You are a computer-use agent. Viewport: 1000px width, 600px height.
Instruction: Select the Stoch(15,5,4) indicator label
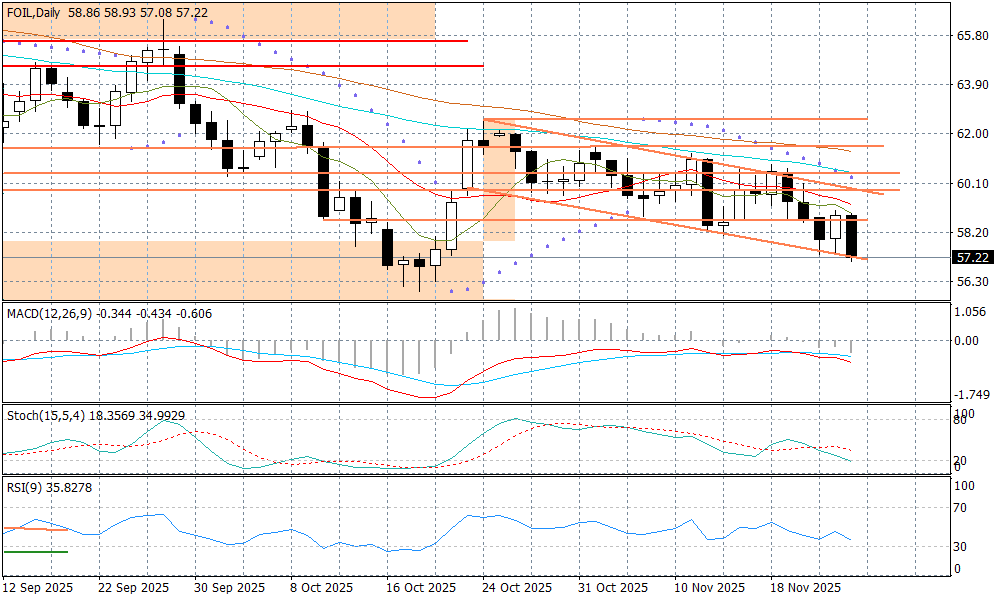[46, 414]
